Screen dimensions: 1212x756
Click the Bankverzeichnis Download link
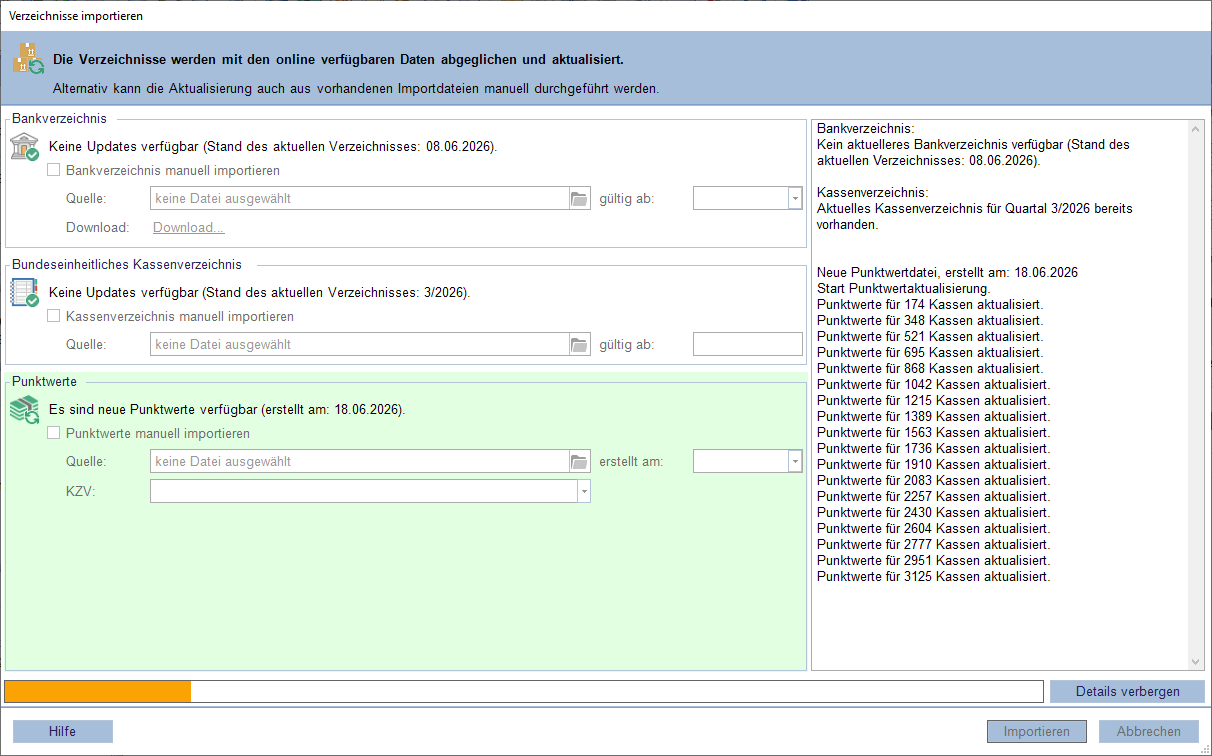click(188, 227)
